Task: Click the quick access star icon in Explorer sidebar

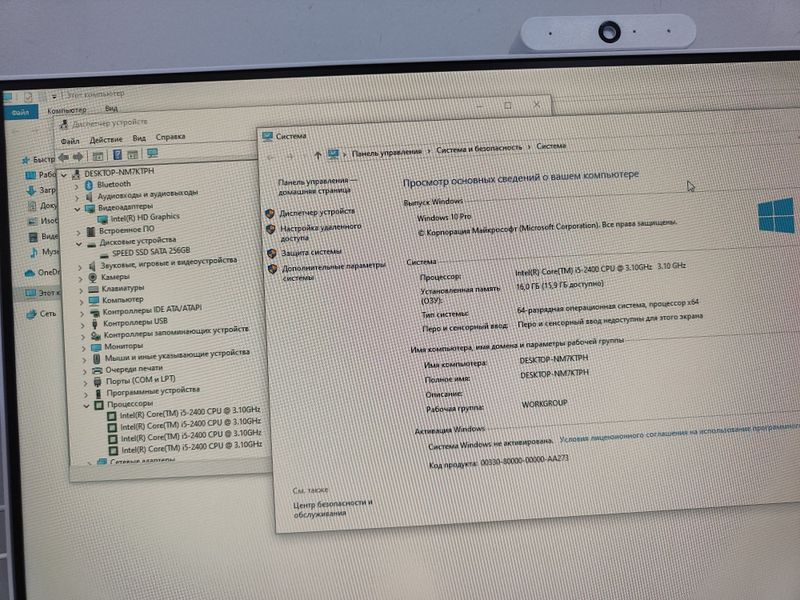Action: (26, 160)
